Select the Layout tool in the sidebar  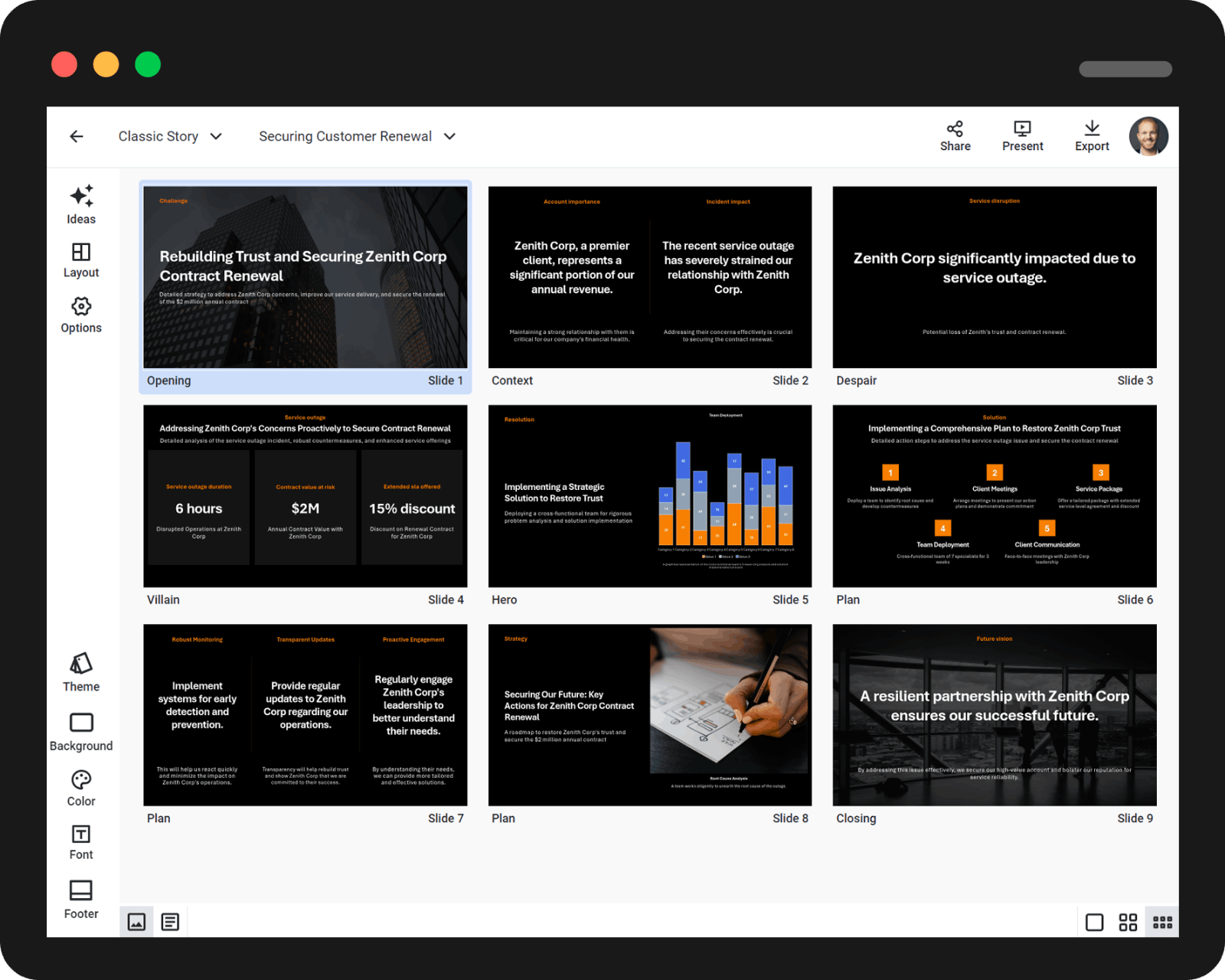(80, 259)
